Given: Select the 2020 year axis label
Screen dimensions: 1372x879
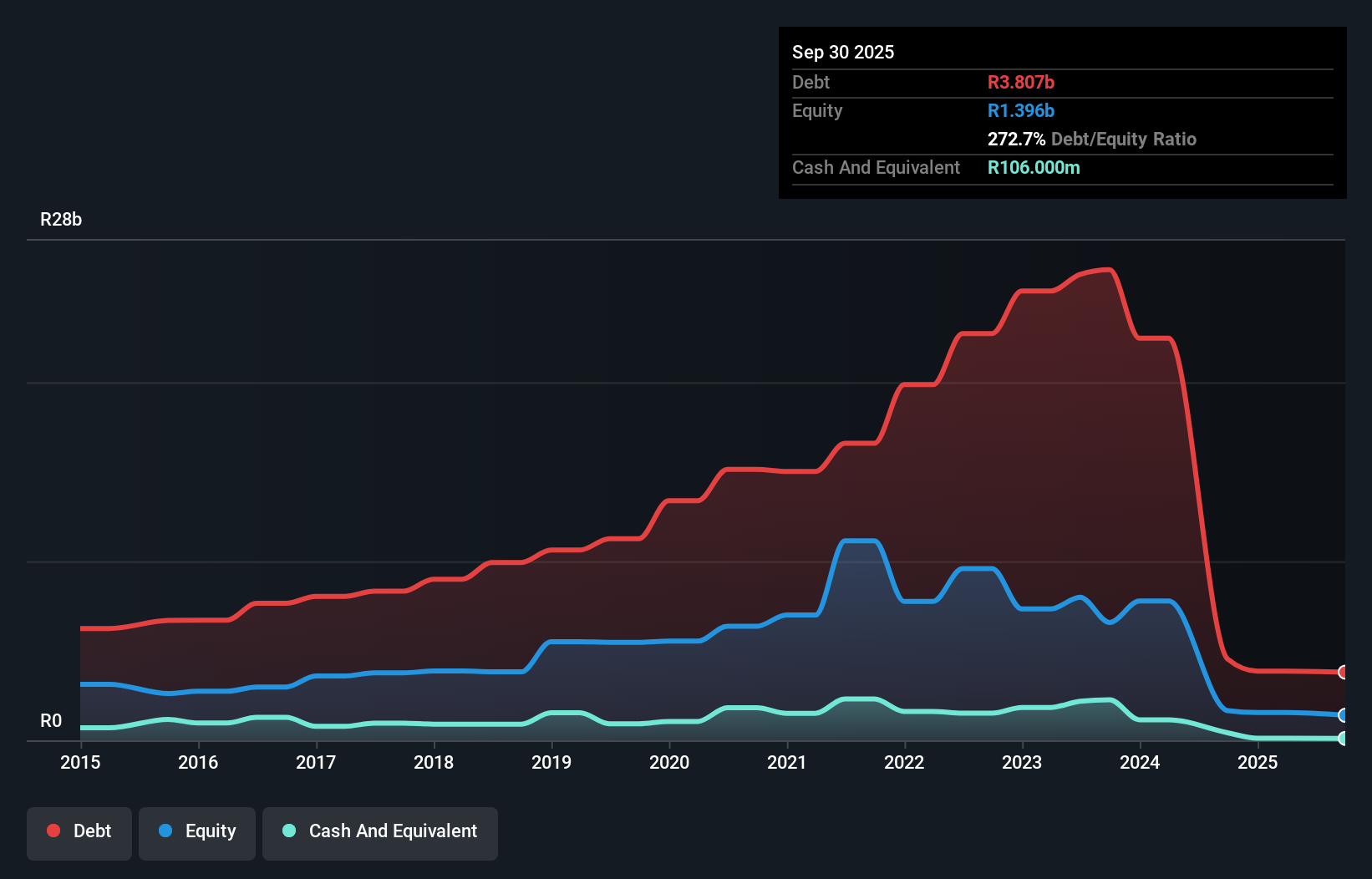Looking at the screenshot, I should 669,762.
